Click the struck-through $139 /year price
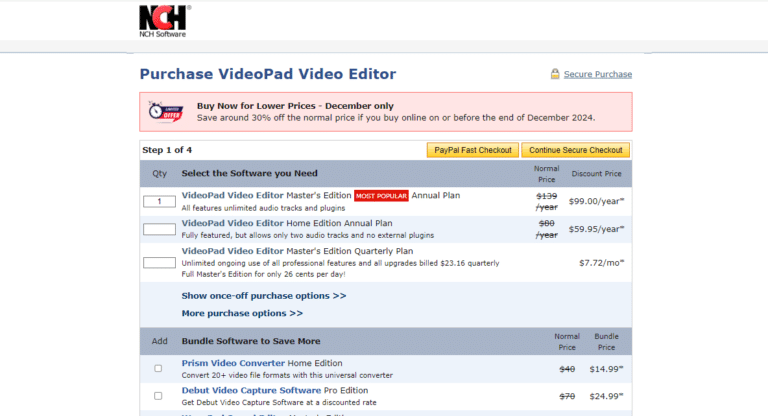 [x=547, y=201]
